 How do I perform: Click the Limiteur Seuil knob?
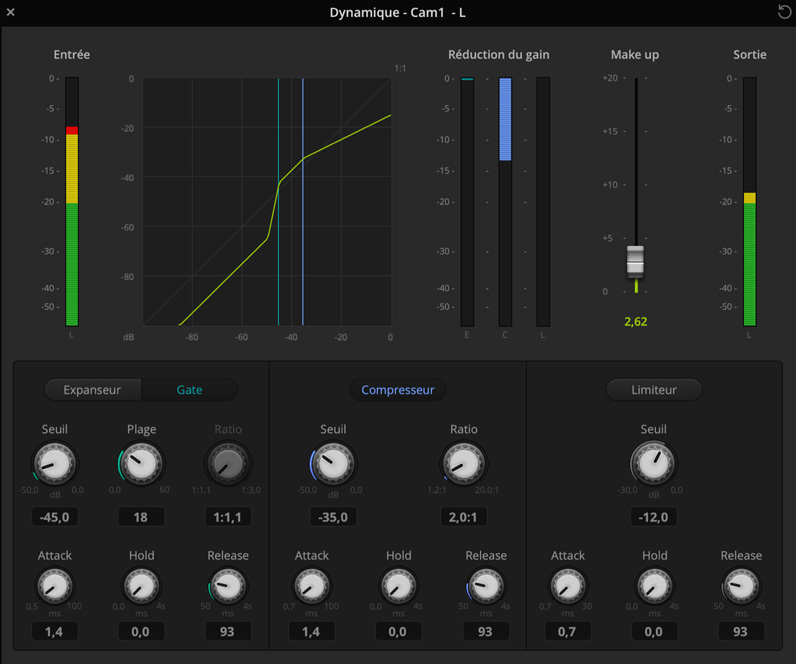(x=654, y=464)
